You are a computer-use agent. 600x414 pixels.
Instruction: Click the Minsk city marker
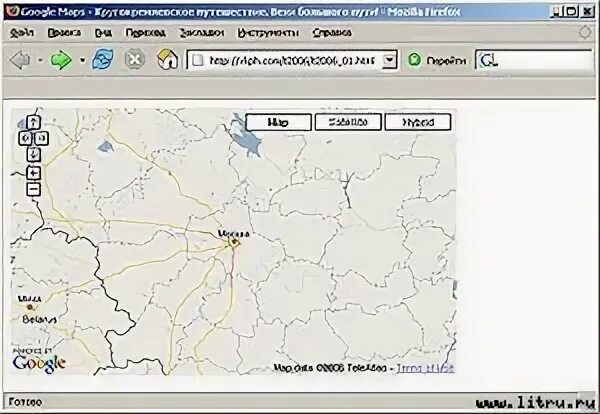pos(31,307)
